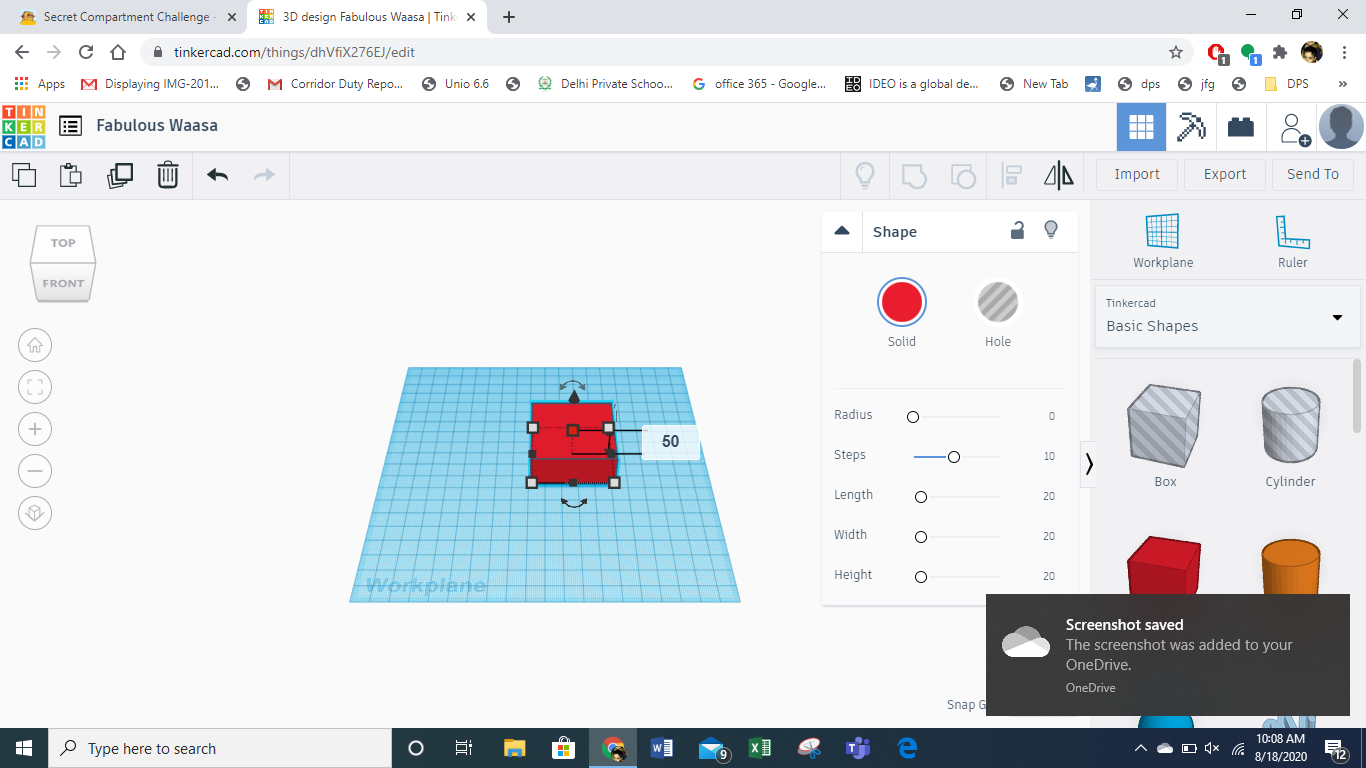Click the Copy icon in toolbar

[x=24, y=175]
